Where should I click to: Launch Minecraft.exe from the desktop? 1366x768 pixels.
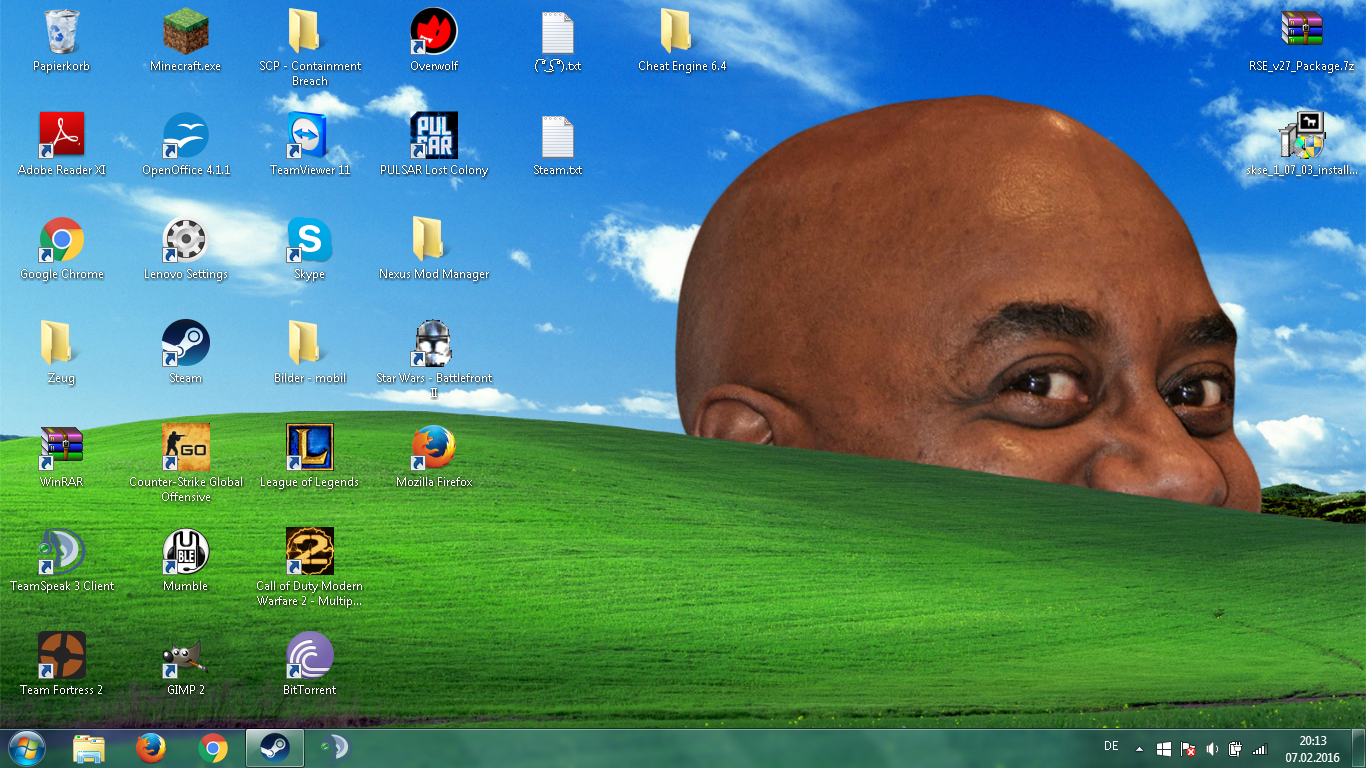184,30
